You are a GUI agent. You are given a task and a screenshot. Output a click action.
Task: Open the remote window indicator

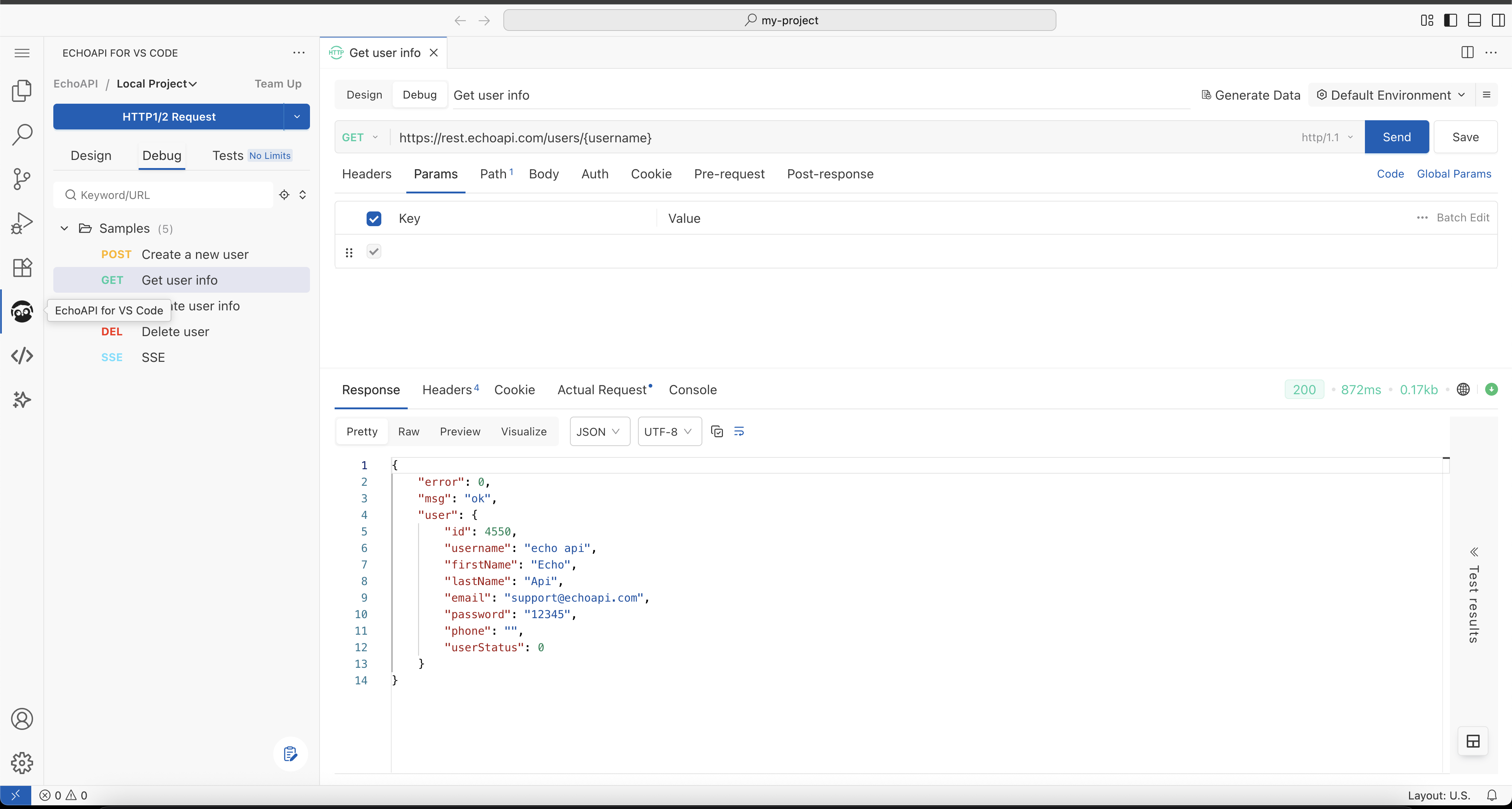(x=16, y=795)
